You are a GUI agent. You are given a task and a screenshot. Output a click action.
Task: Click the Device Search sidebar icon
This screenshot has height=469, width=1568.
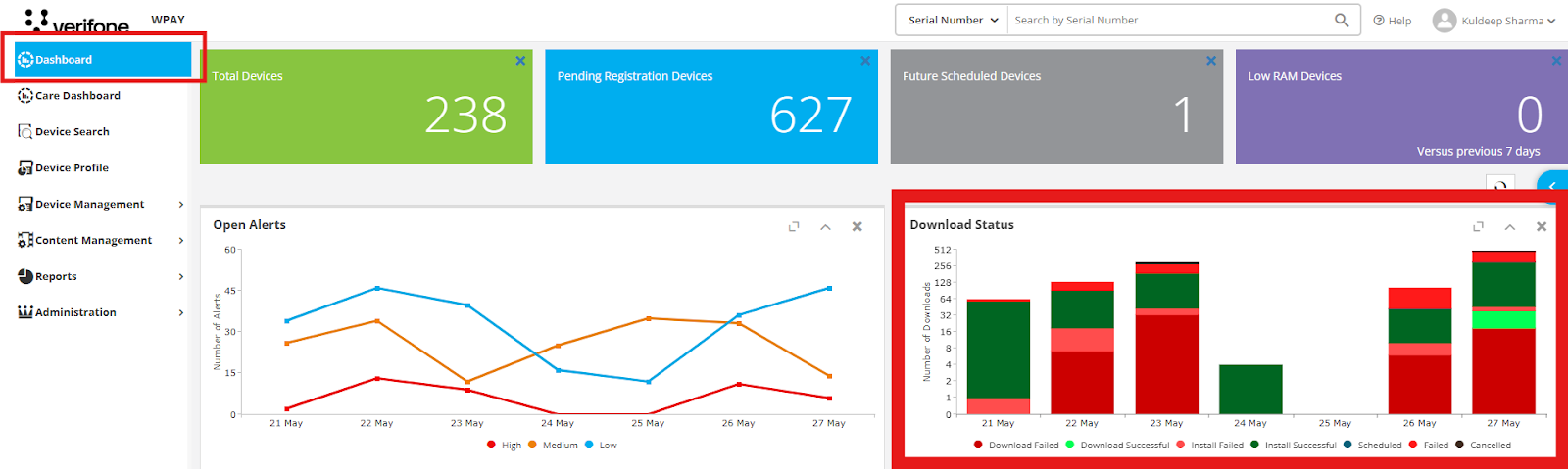25,131
